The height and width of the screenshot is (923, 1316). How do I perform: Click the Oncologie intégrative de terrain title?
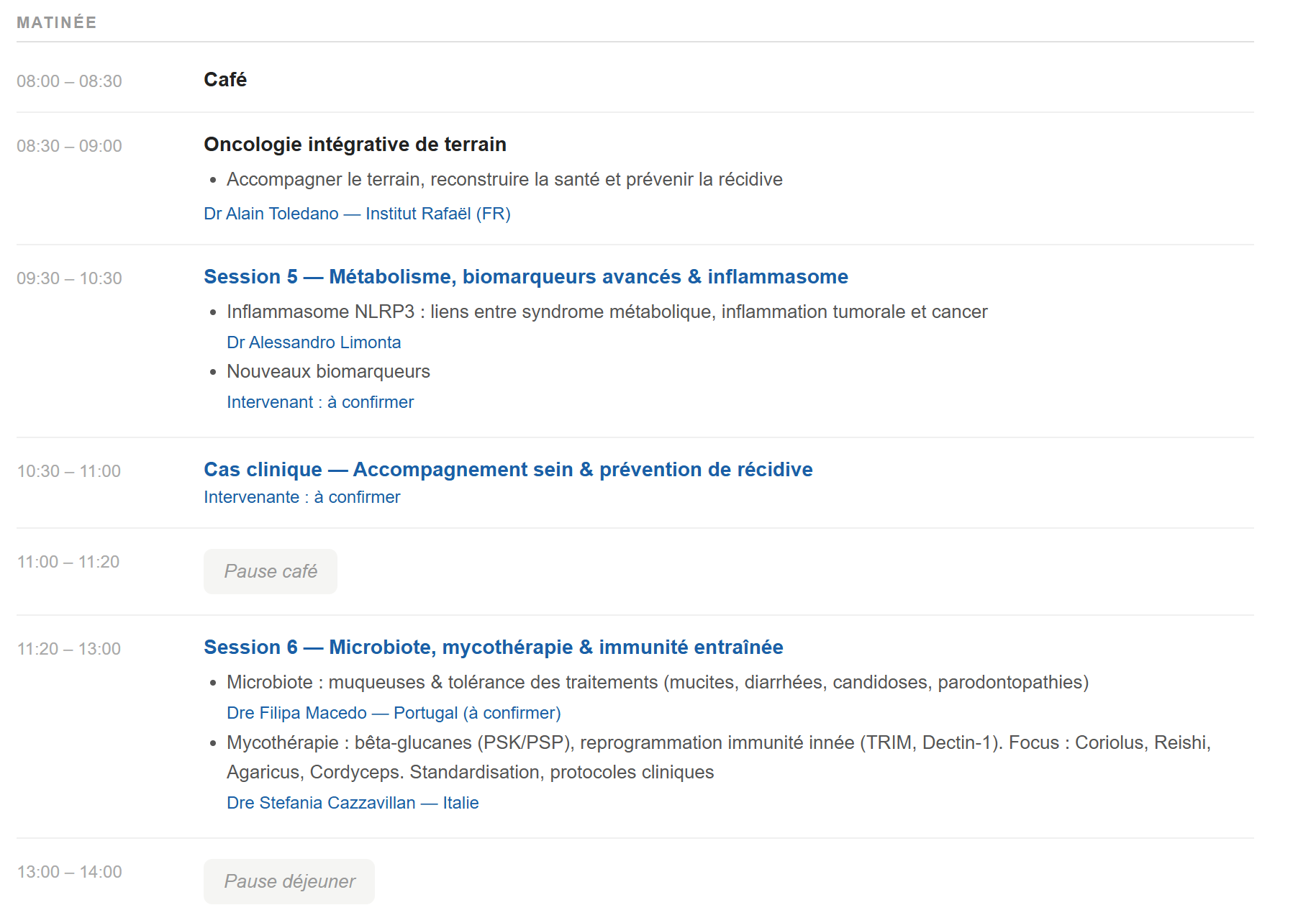(355, 145)
